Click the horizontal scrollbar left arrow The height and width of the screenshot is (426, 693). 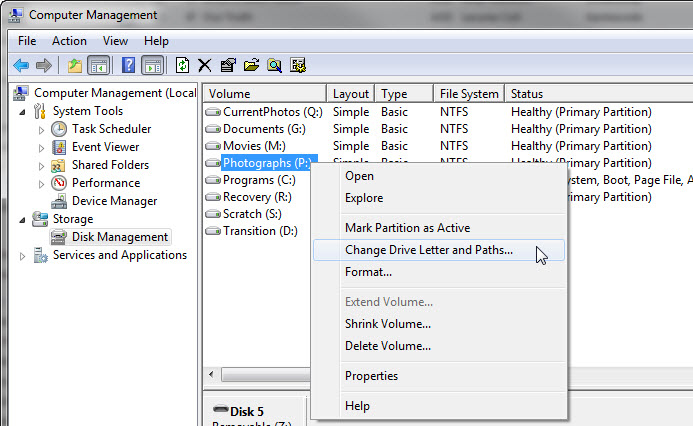tap(211, 375)
